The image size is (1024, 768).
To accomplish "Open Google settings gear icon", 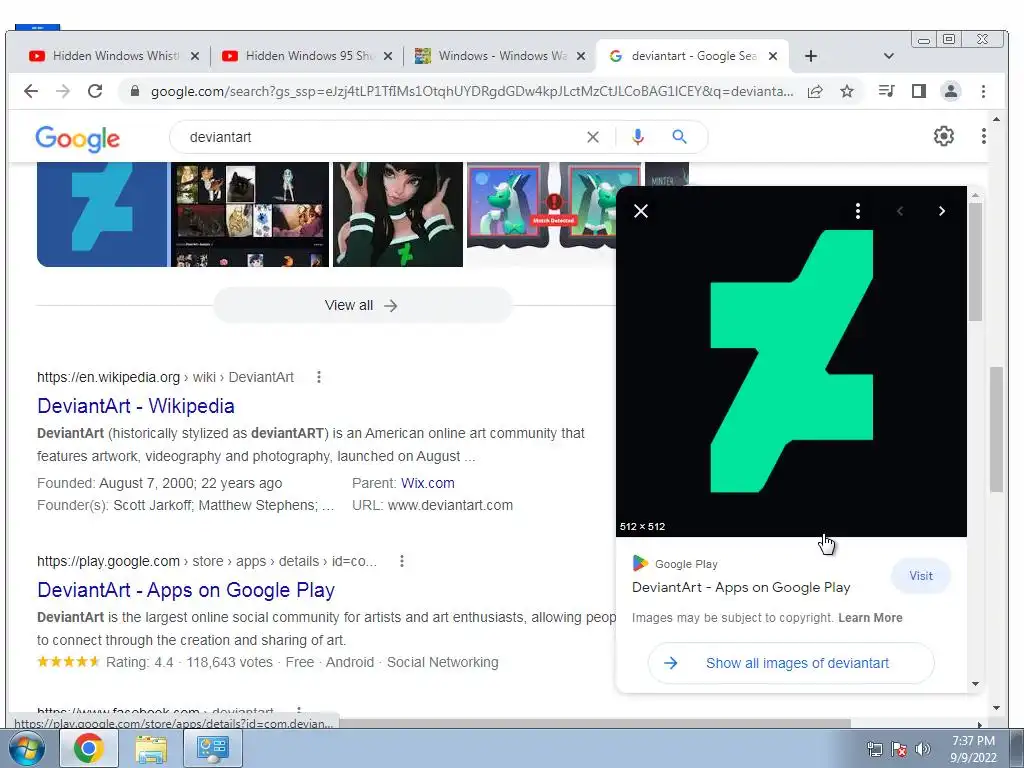I will [x=944, y=136].
